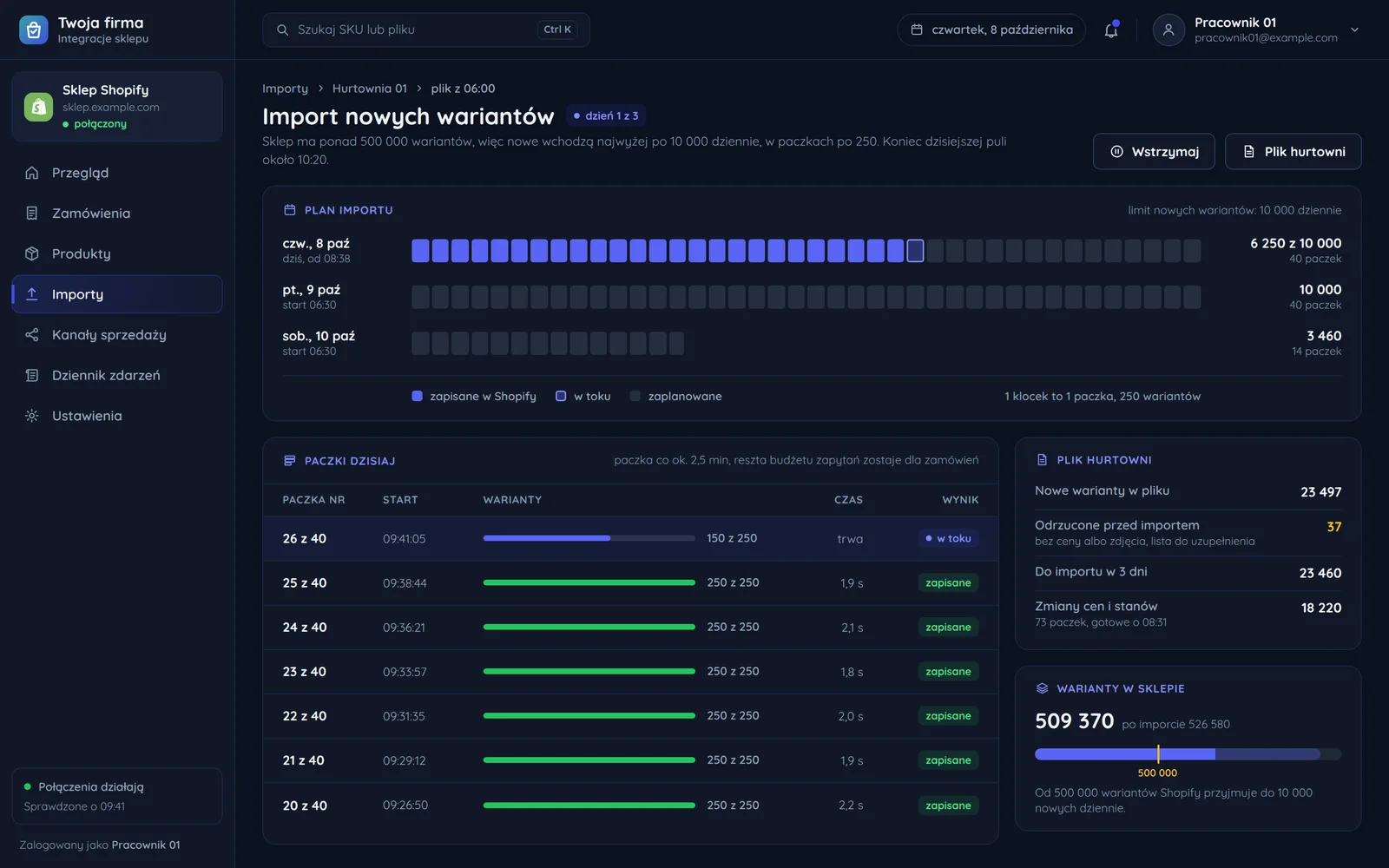Click the Paczki dzisiaj panel icon

[290, 461]
